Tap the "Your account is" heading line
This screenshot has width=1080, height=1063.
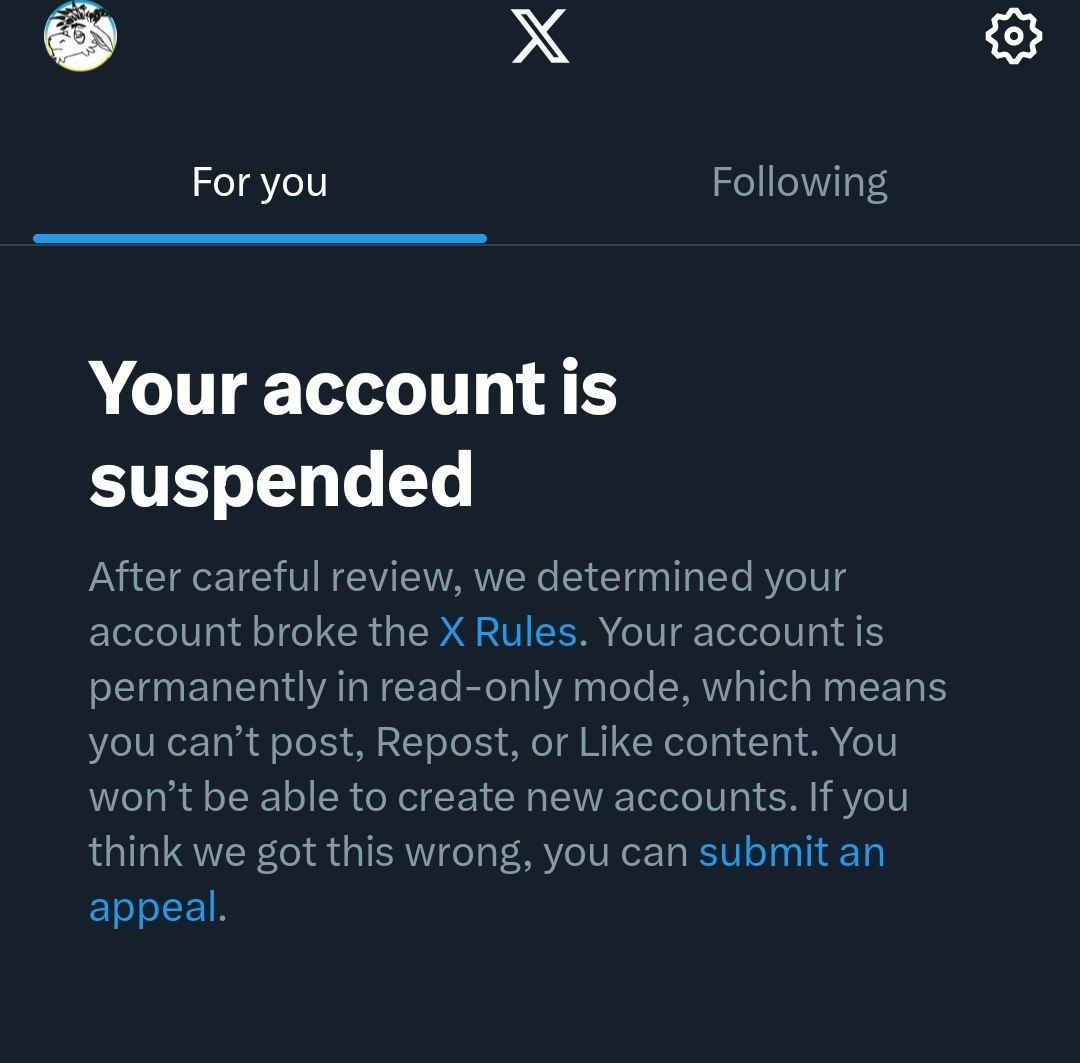(353, 387)
